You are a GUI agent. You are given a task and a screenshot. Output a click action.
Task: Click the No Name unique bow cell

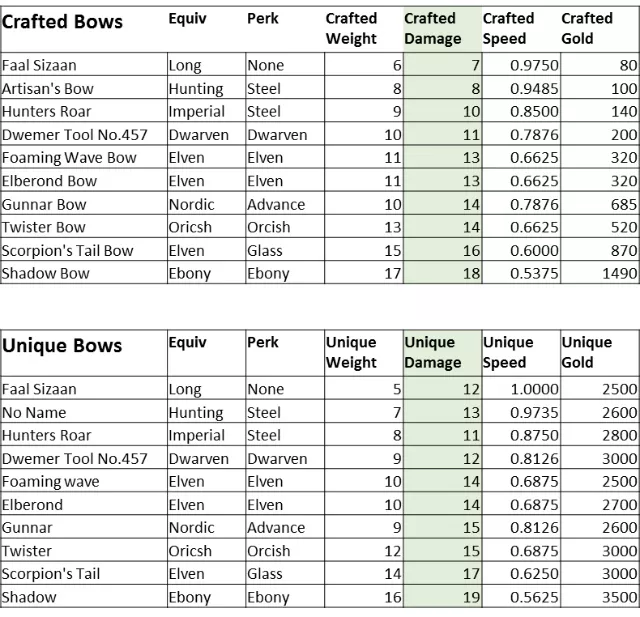(84, 413)
